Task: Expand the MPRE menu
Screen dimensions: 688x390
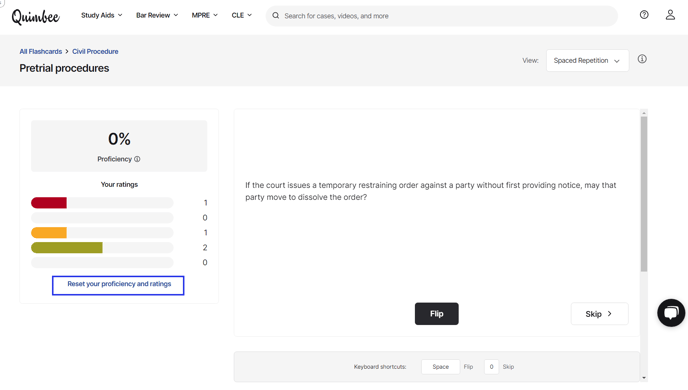Action: (x=204, y=15)
